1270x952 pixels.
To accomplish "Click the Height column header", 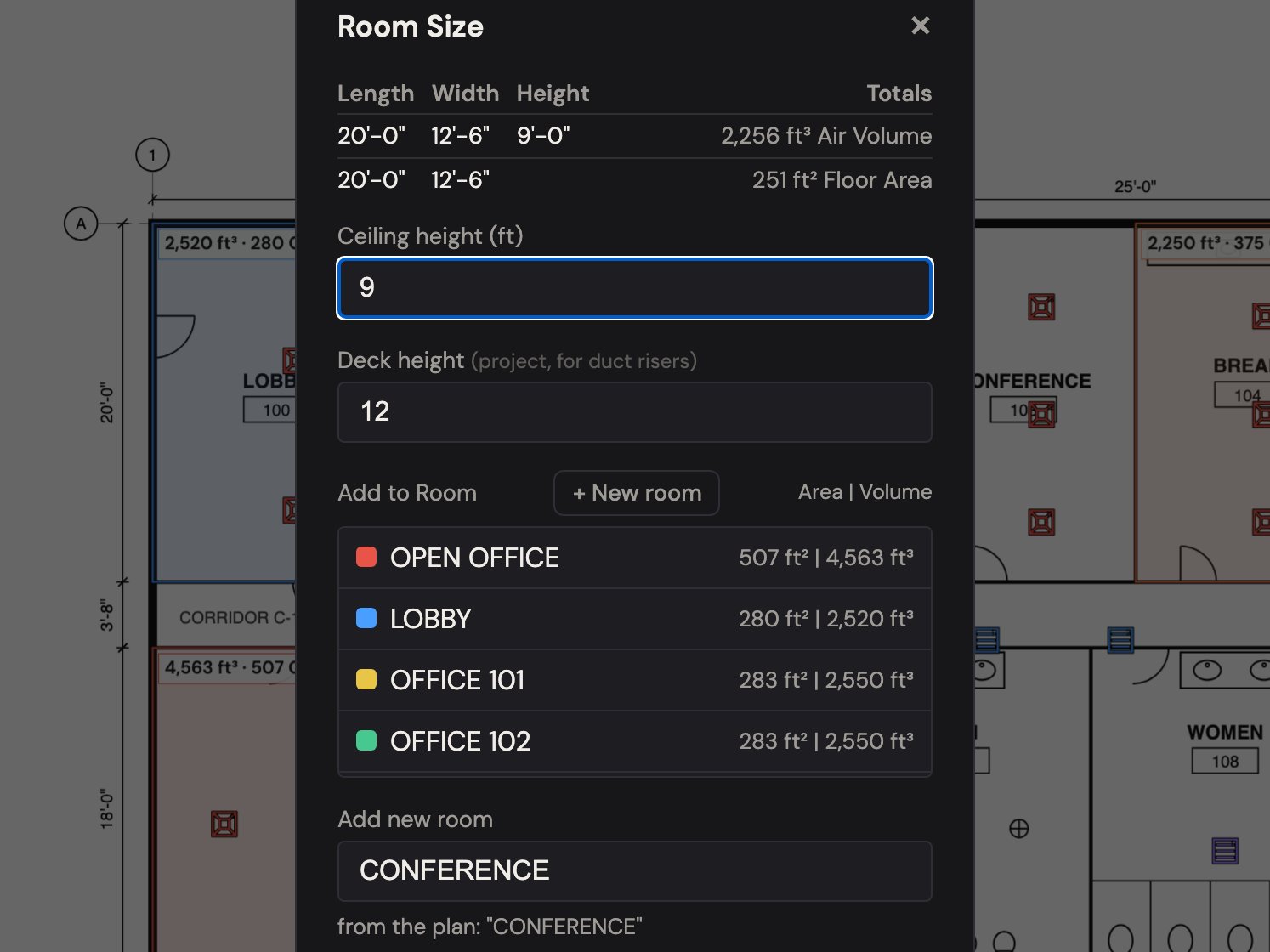I will click(x=553, y=93).
